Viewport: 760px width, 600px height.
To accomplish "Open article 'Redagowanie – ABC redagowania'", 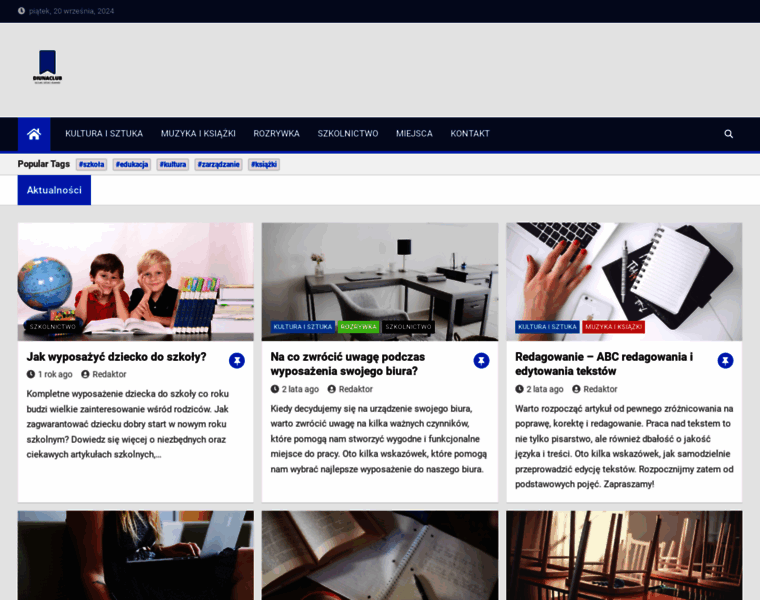I will tap(604, 364).
